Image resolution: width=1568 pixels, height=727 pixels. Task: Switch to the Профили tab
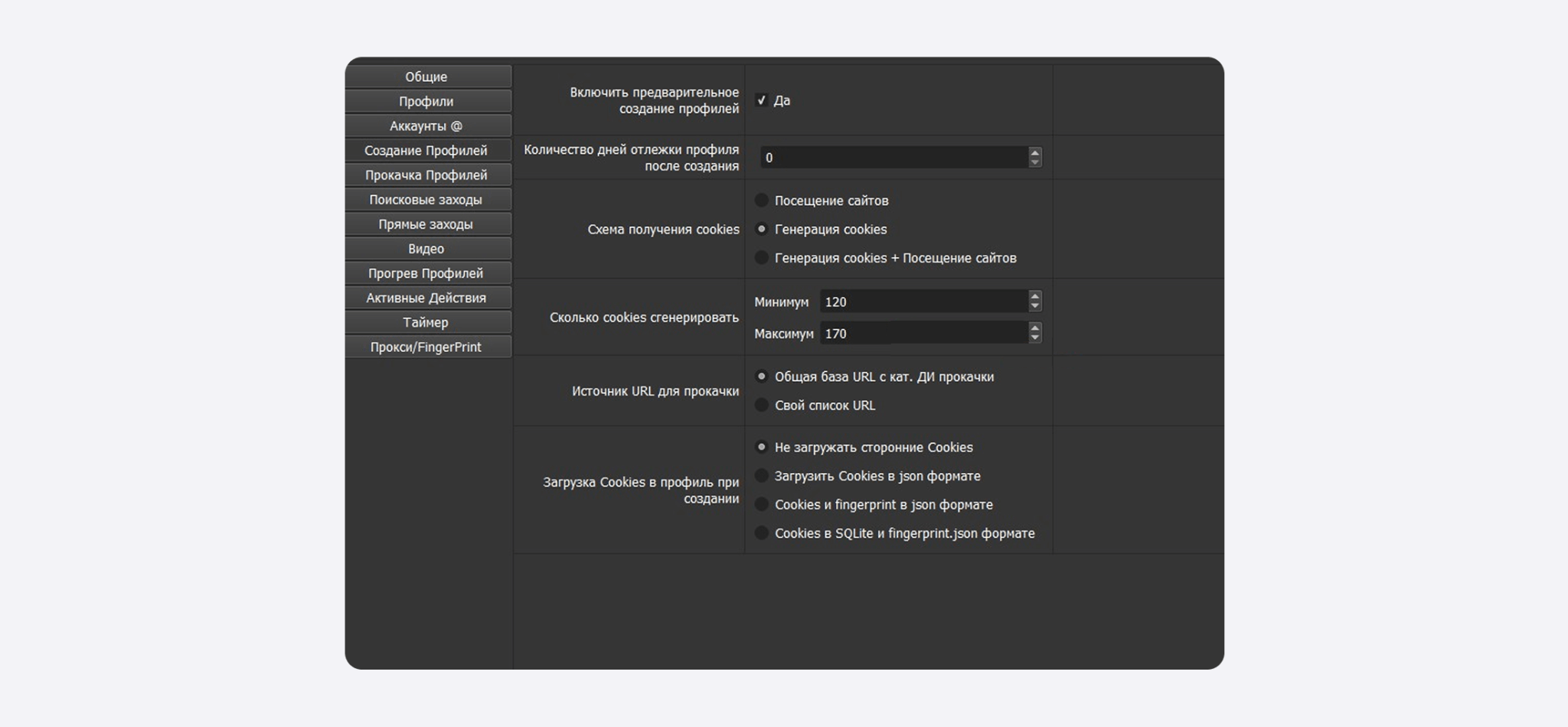click(427, 101)
